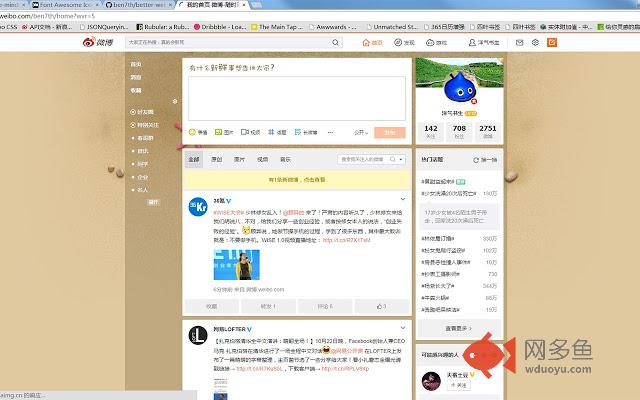Select the third feed tab (Pictures)
Image resolution: width=640 pixels, height=400 pixels.
[x=240, y=159]
